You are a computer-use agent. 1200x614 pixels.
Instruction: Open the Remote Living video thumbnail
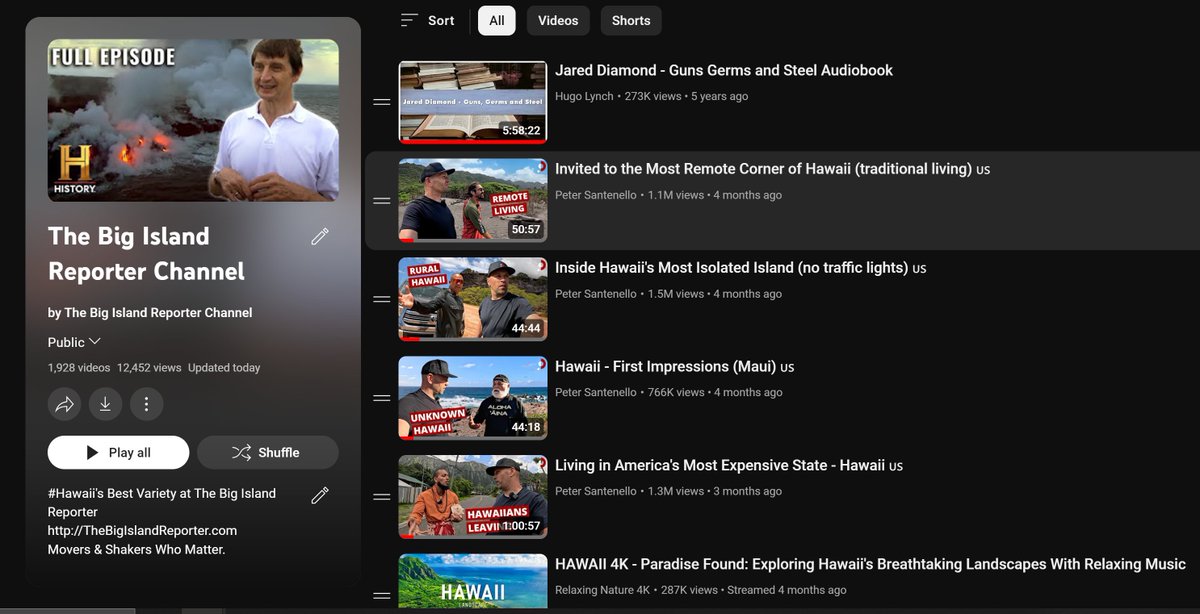pos(473,201)
